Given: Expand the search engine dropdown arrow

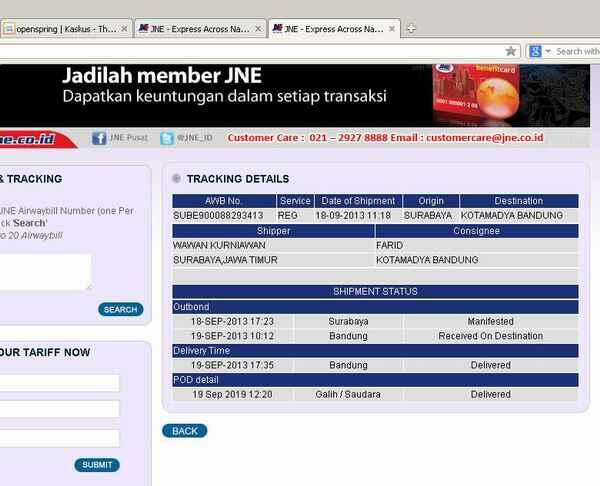Looking at the screenshot, I should [548, 51].
